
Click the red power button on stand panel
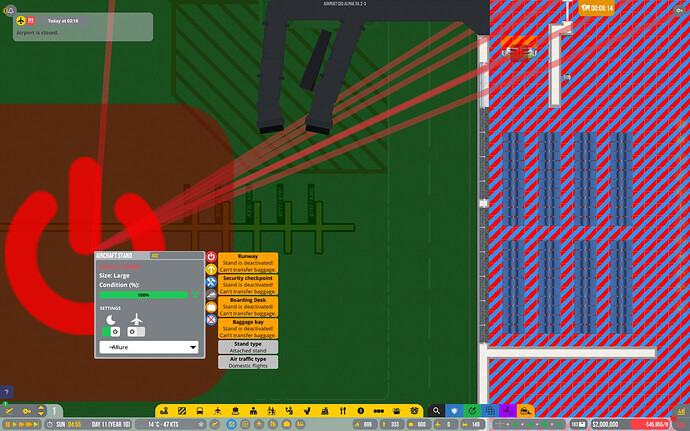[x=211, y=257]
